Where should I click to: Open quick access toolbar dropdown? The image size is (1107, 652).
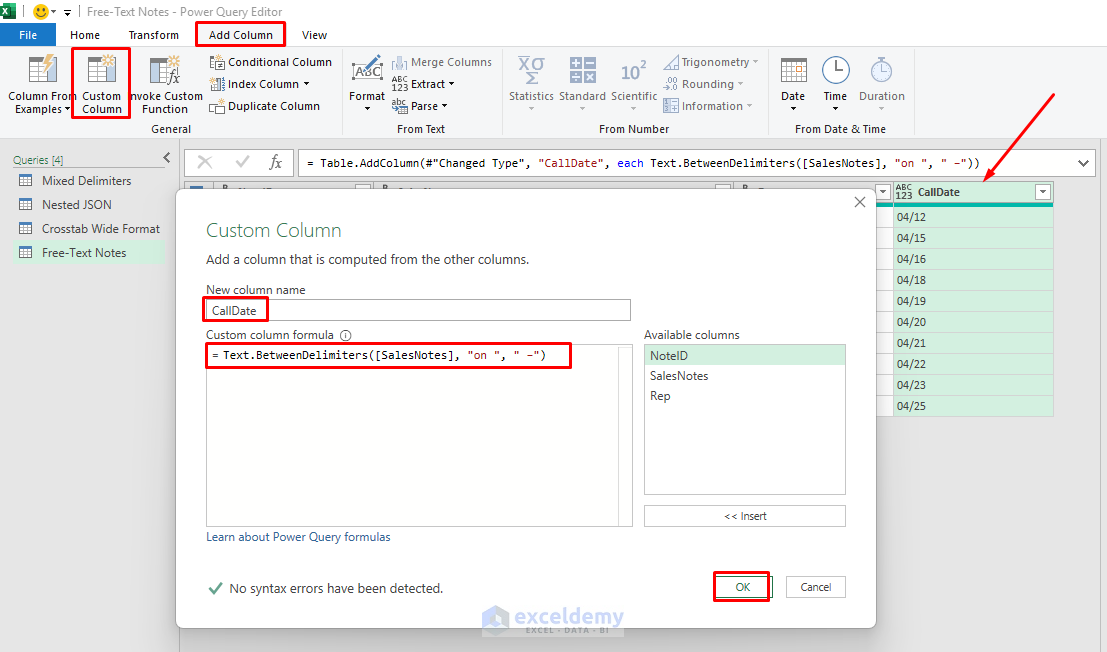[67, 13]
